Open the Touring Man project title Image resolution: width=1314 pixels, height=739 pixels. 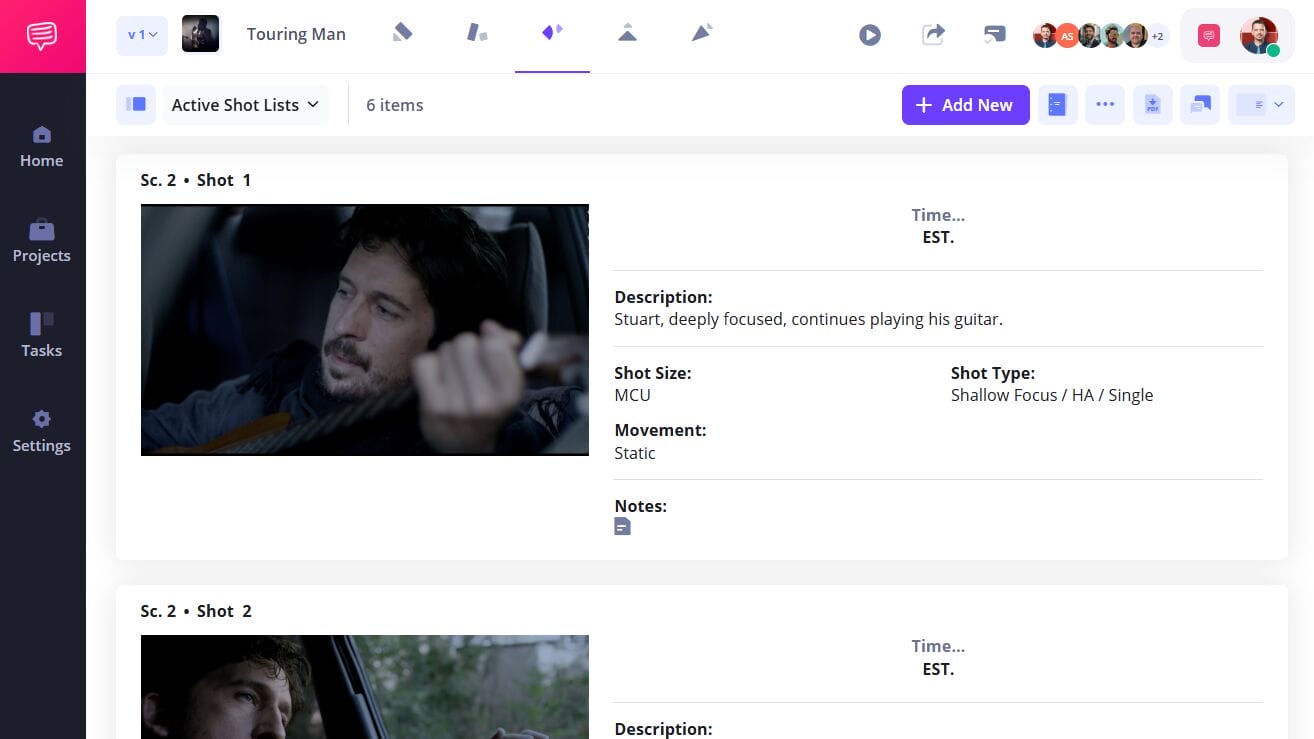coord(296,34)
